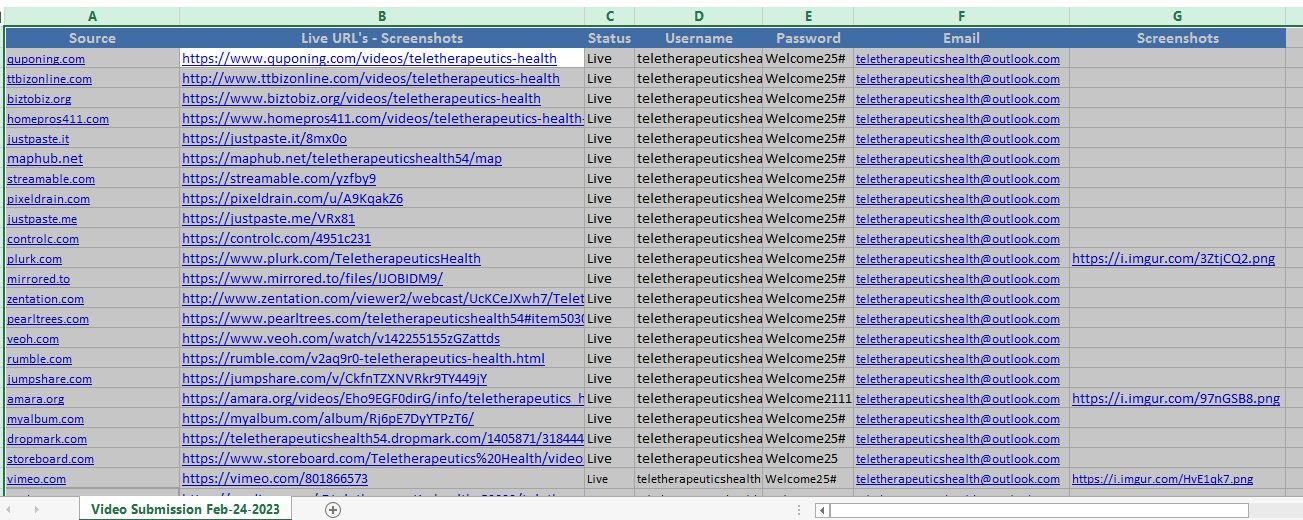
Task: Select column B header
Action: 382,16
